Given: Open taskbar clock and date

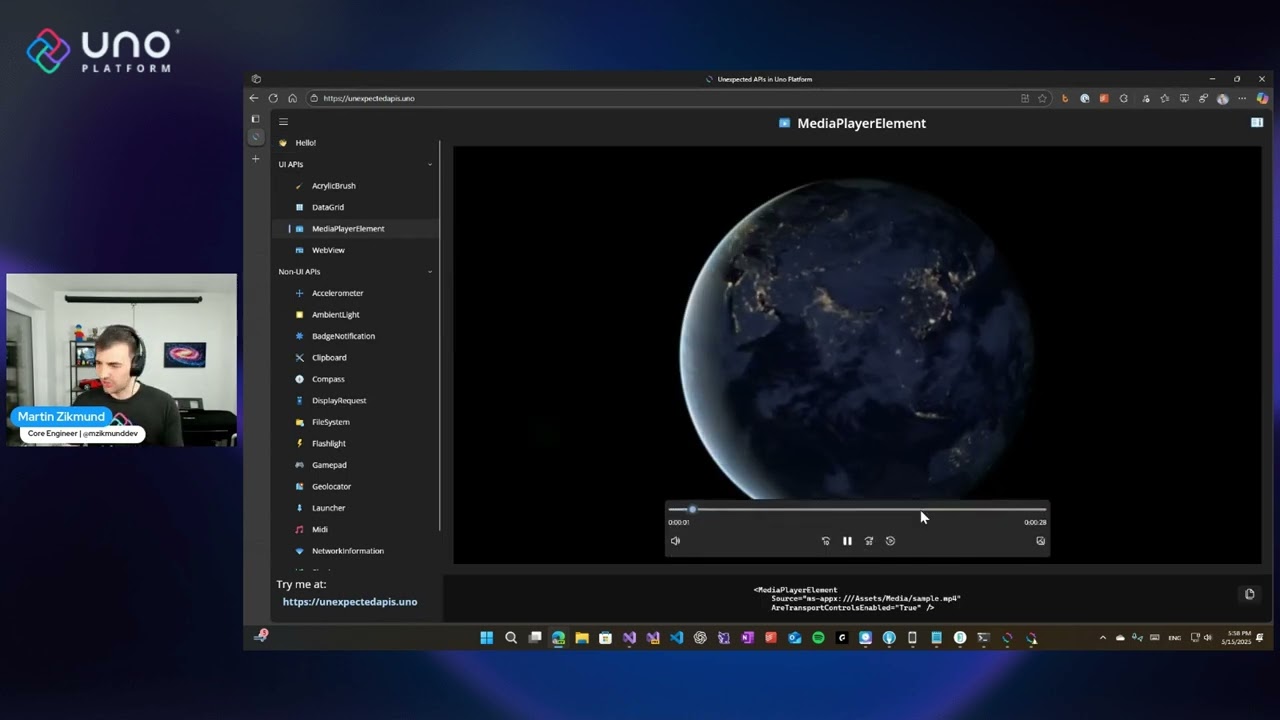Looking at the screenshot, I should pyautogui.click(x=1236, y=638).
